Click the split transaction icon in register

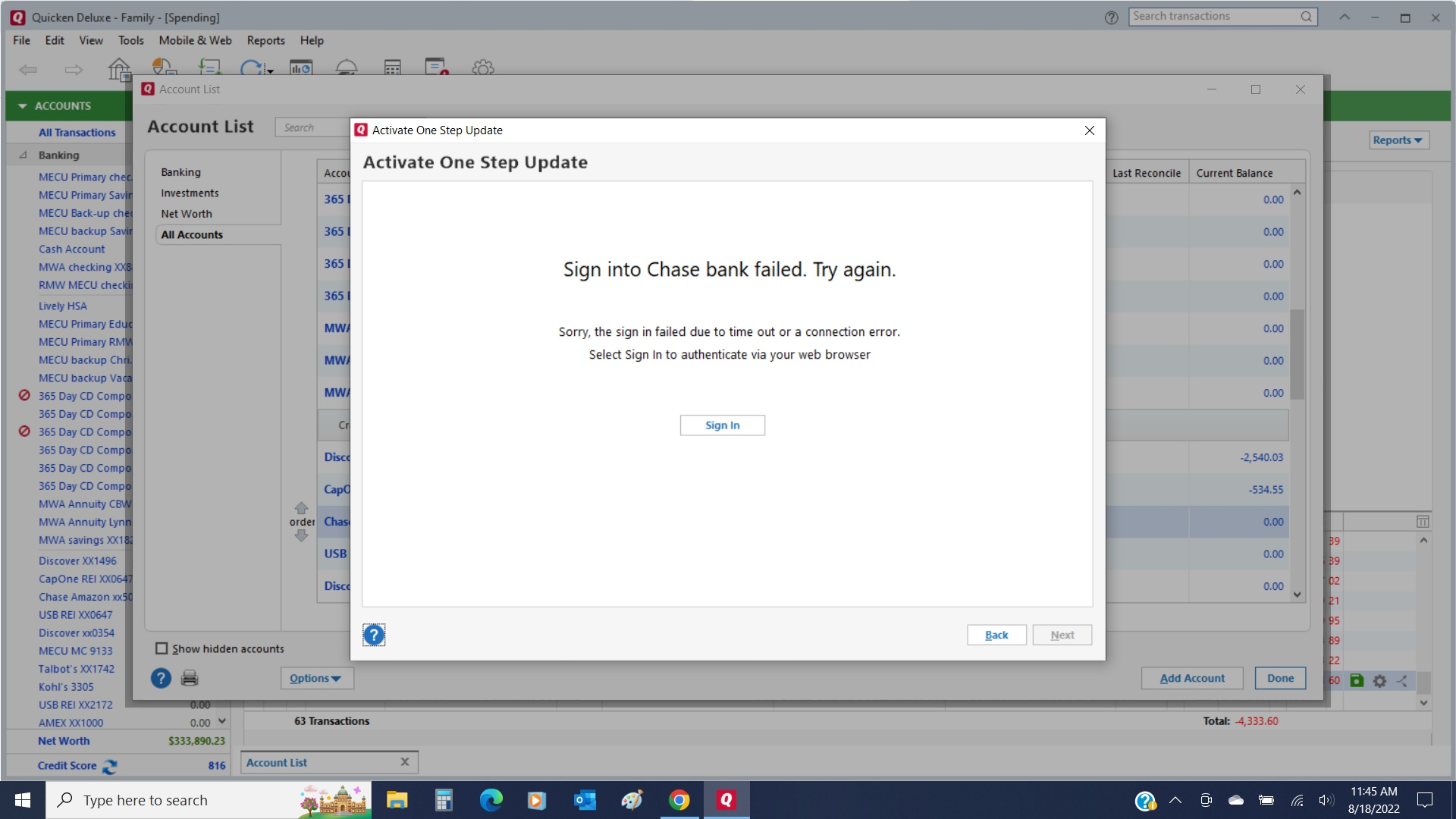tap(1401, 681)
